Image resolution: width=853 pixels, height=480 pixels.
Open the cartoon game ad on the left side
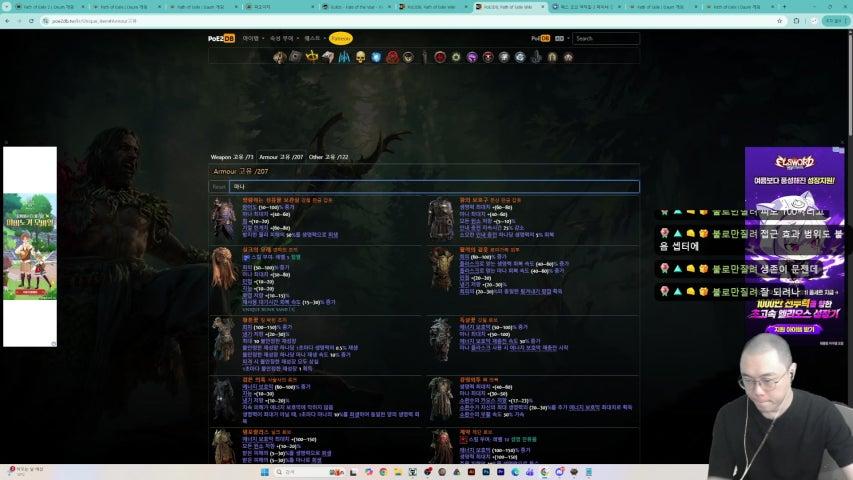[x=30, y=246]
